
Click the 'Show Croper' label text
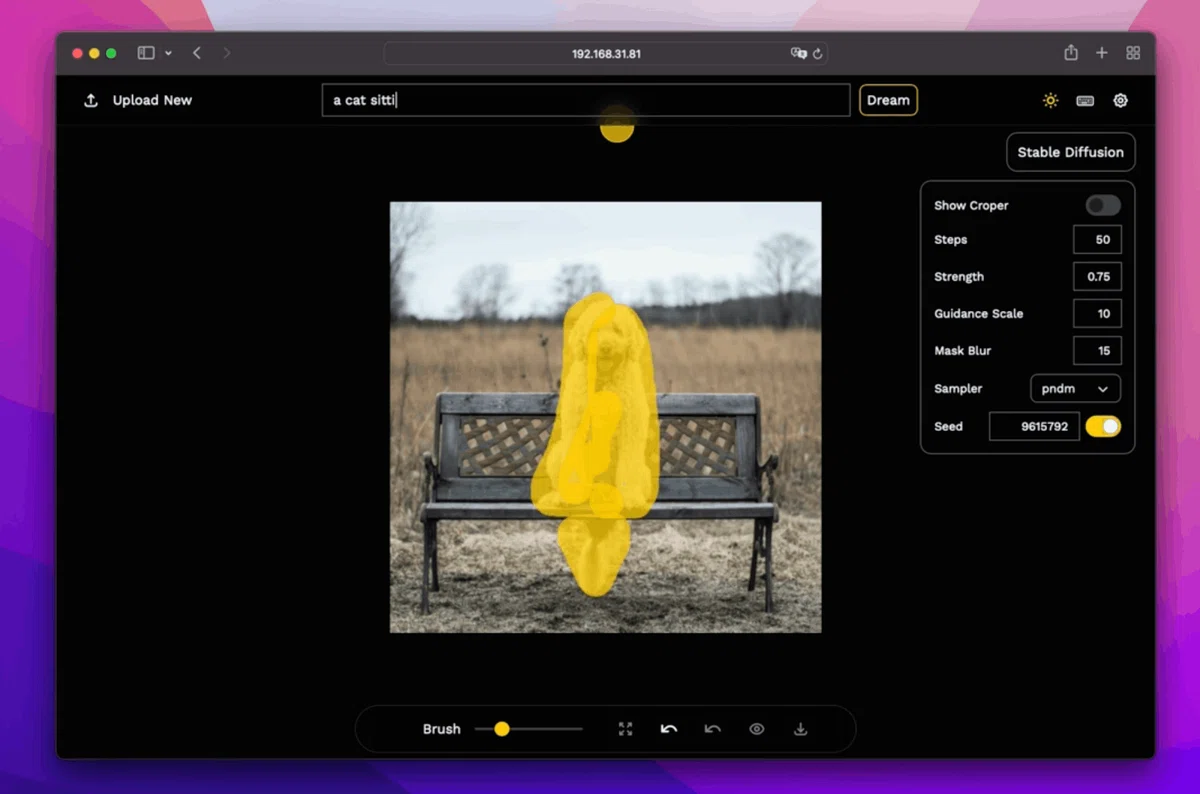(x=971, y=205)
